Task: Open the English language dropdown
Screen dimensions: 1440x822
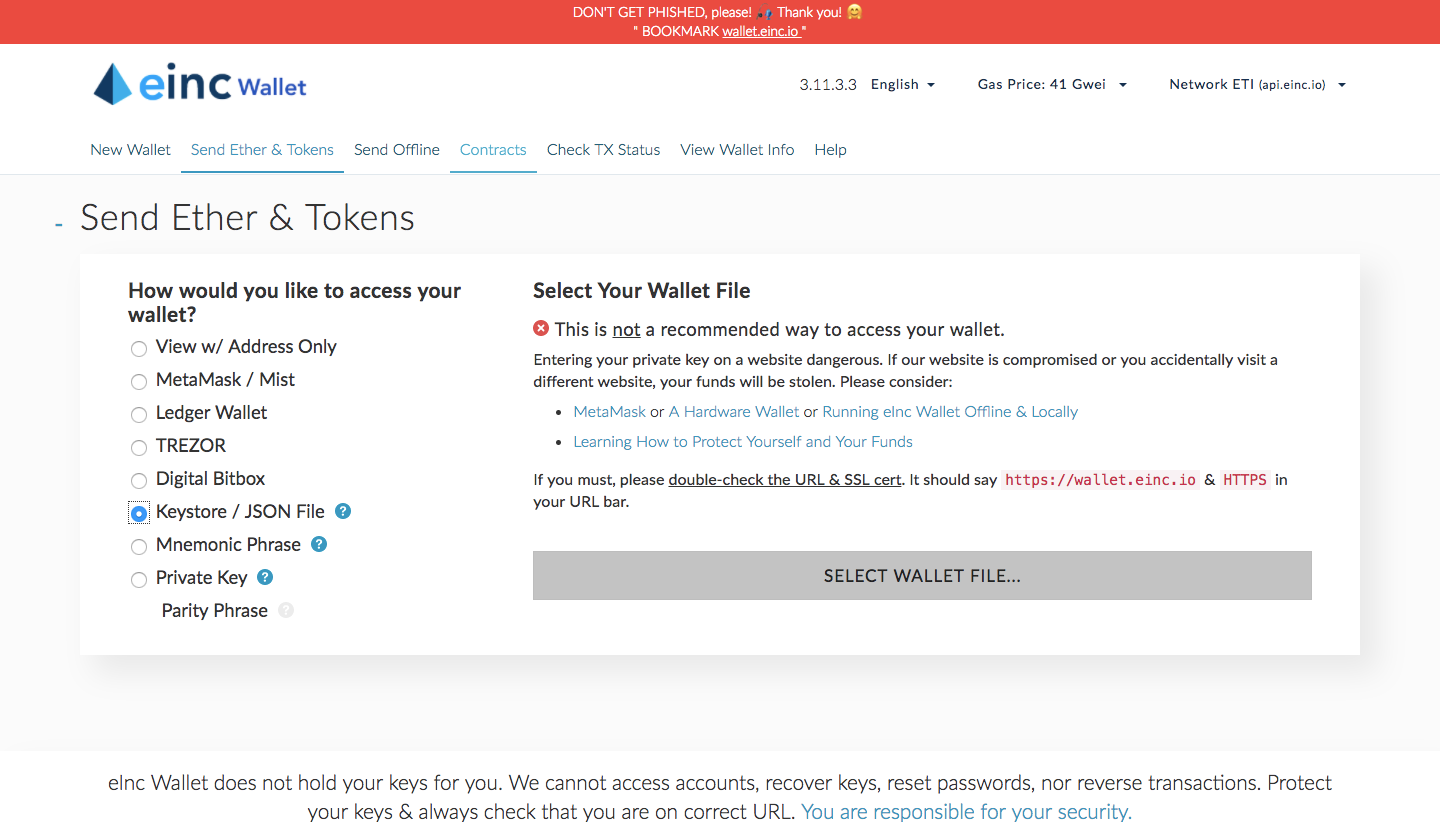Action: (903, 84)
